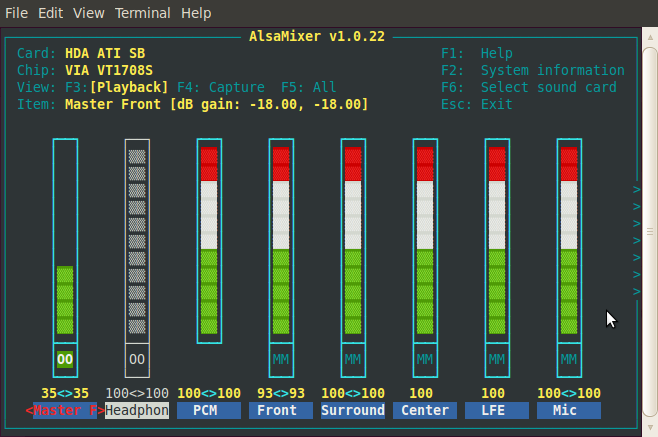
Task: Select the Master F channel label
Action: (x=65, y=410)
